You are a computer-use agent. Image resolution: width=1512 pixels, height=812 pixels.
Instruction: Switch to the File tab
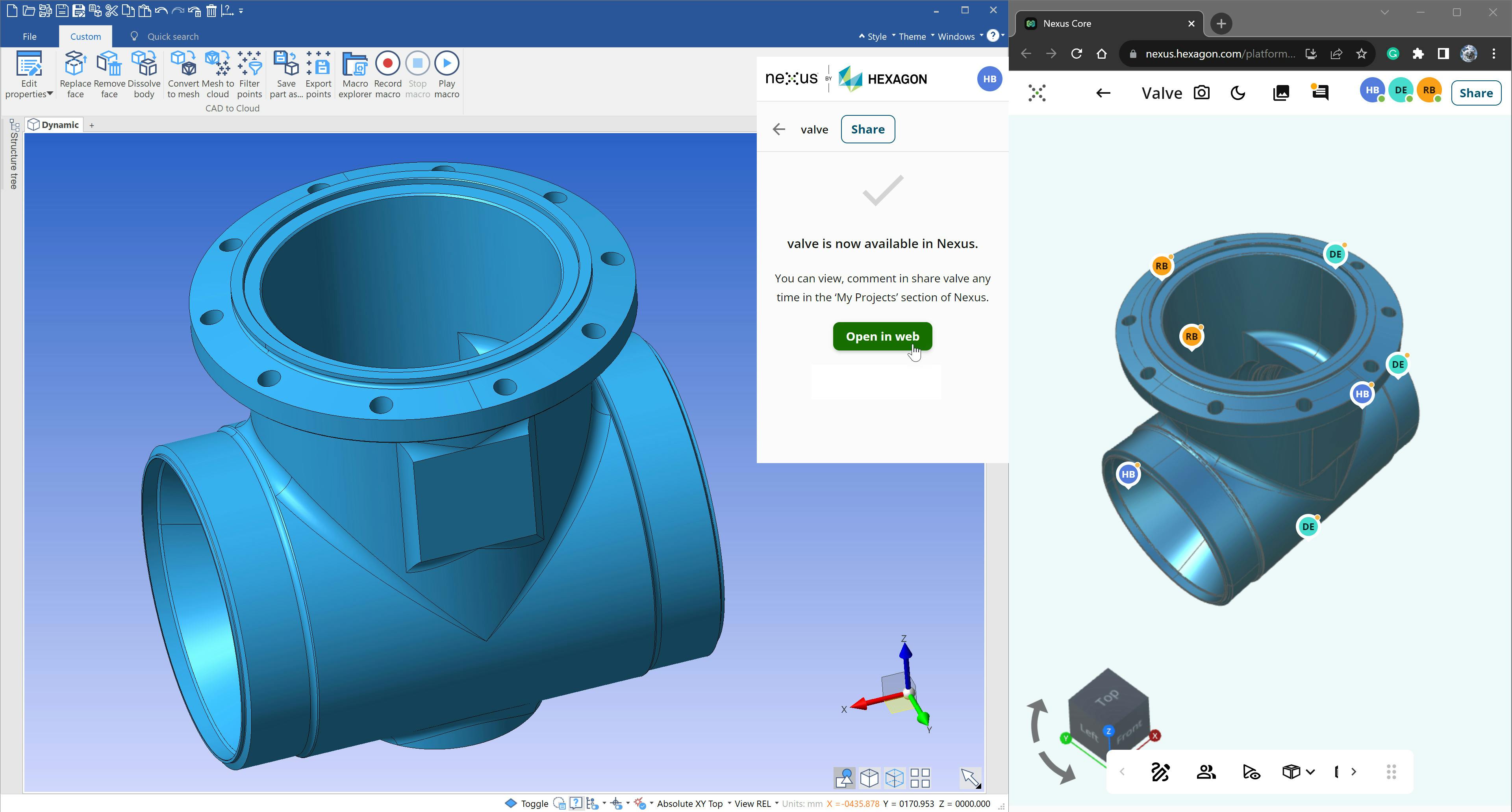click(x=30, y=36)
